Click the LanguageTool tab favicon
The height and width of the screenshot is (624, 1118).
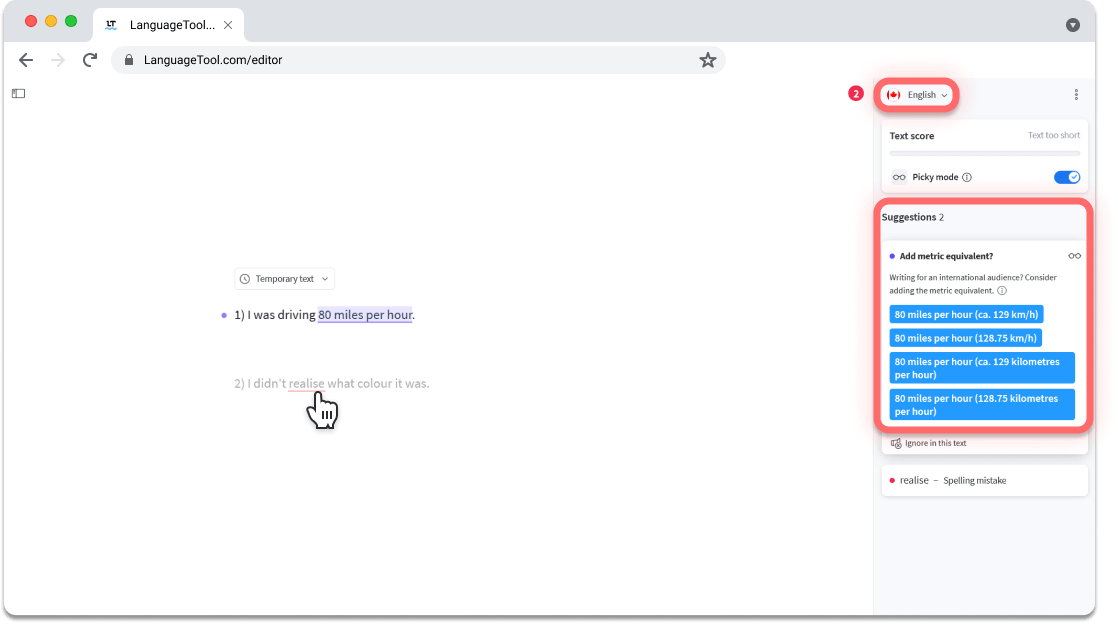(x=111, y=25)
